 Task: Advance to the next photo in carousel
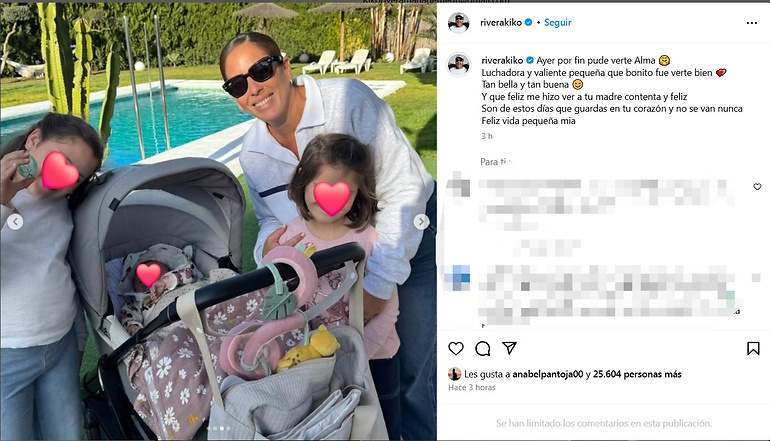tap(421, 222)
